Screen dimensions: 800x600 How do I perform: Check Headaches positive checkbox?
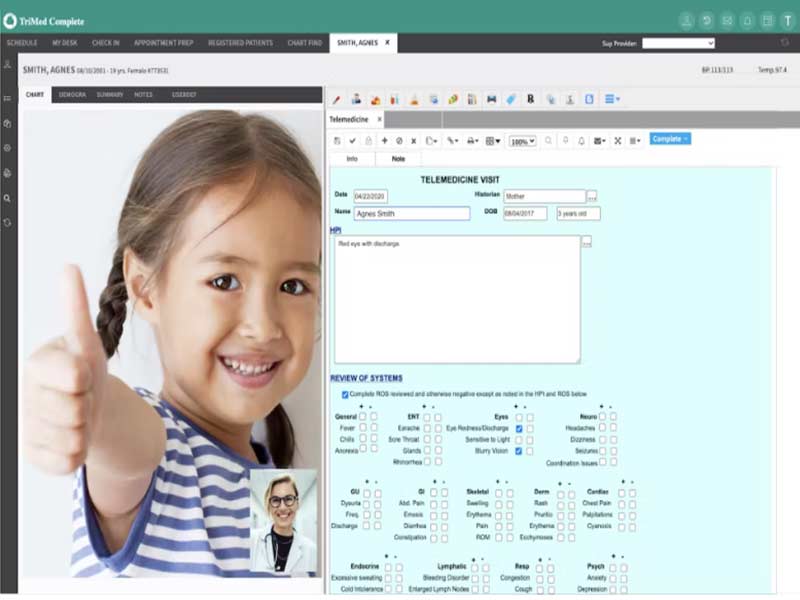coord(603,428)
